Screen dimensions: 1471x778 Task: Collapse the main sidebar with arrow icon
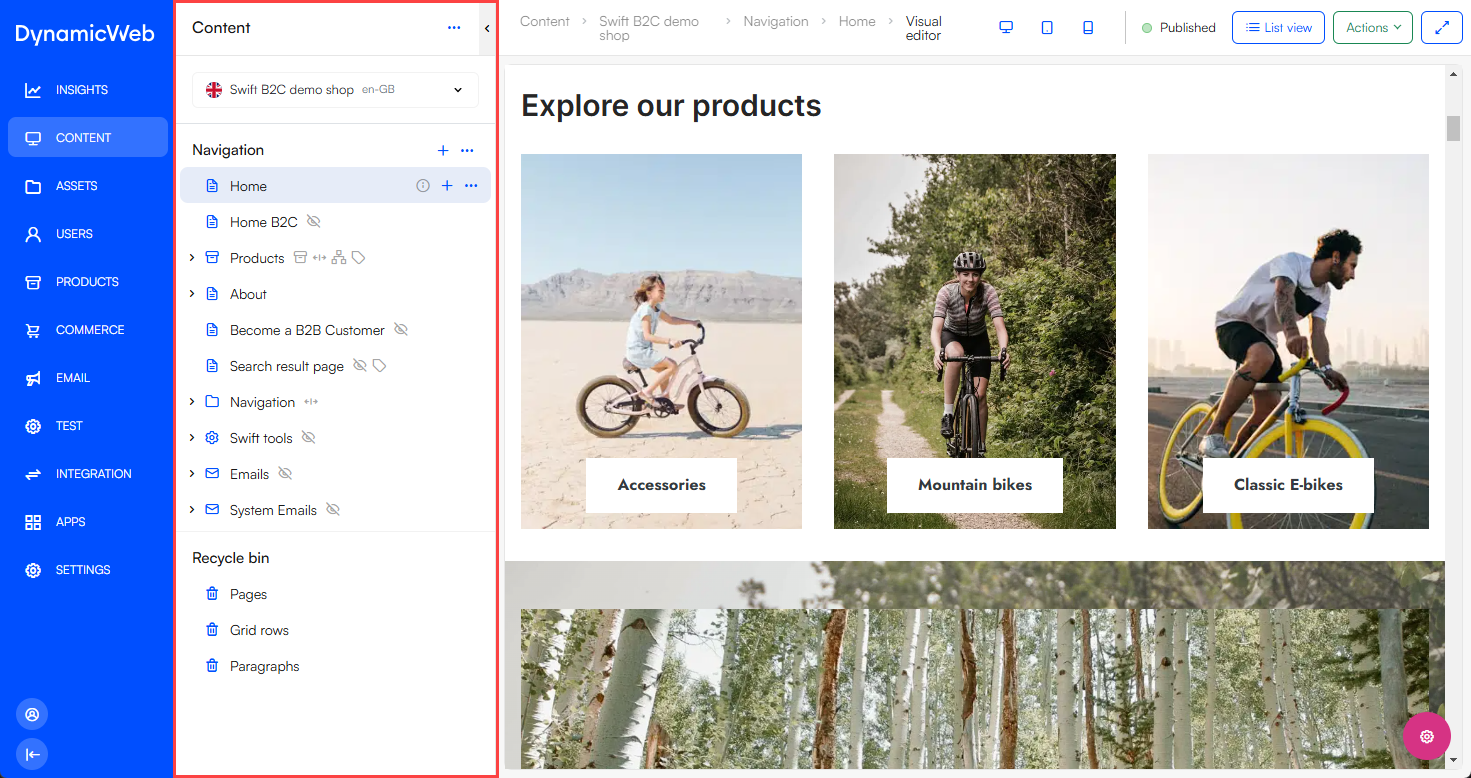point(32,754)
